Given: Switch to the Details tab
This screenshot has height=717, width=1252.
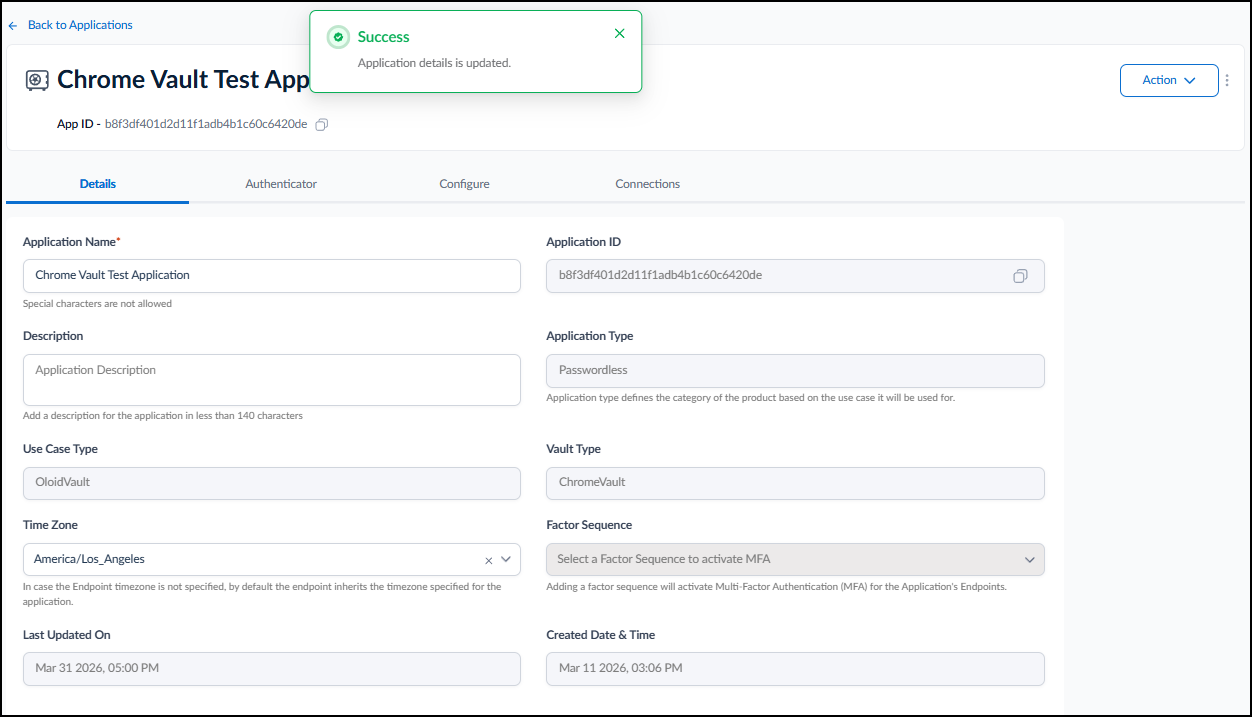Looking at the screenshot, I should [x=98, y=184].
